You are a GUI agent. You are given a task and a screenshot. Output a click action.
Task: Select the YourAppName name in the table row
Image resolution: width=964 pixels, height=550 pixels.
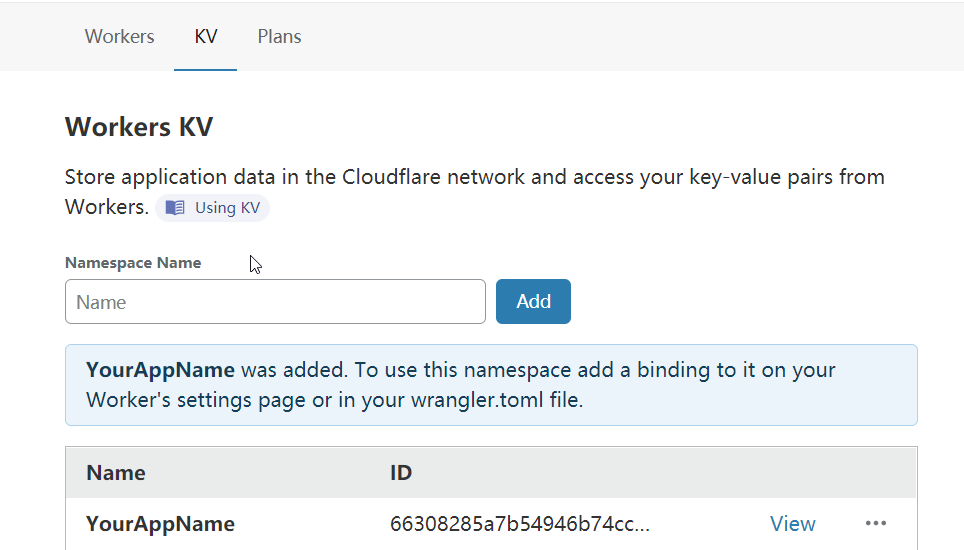(160, 523)
